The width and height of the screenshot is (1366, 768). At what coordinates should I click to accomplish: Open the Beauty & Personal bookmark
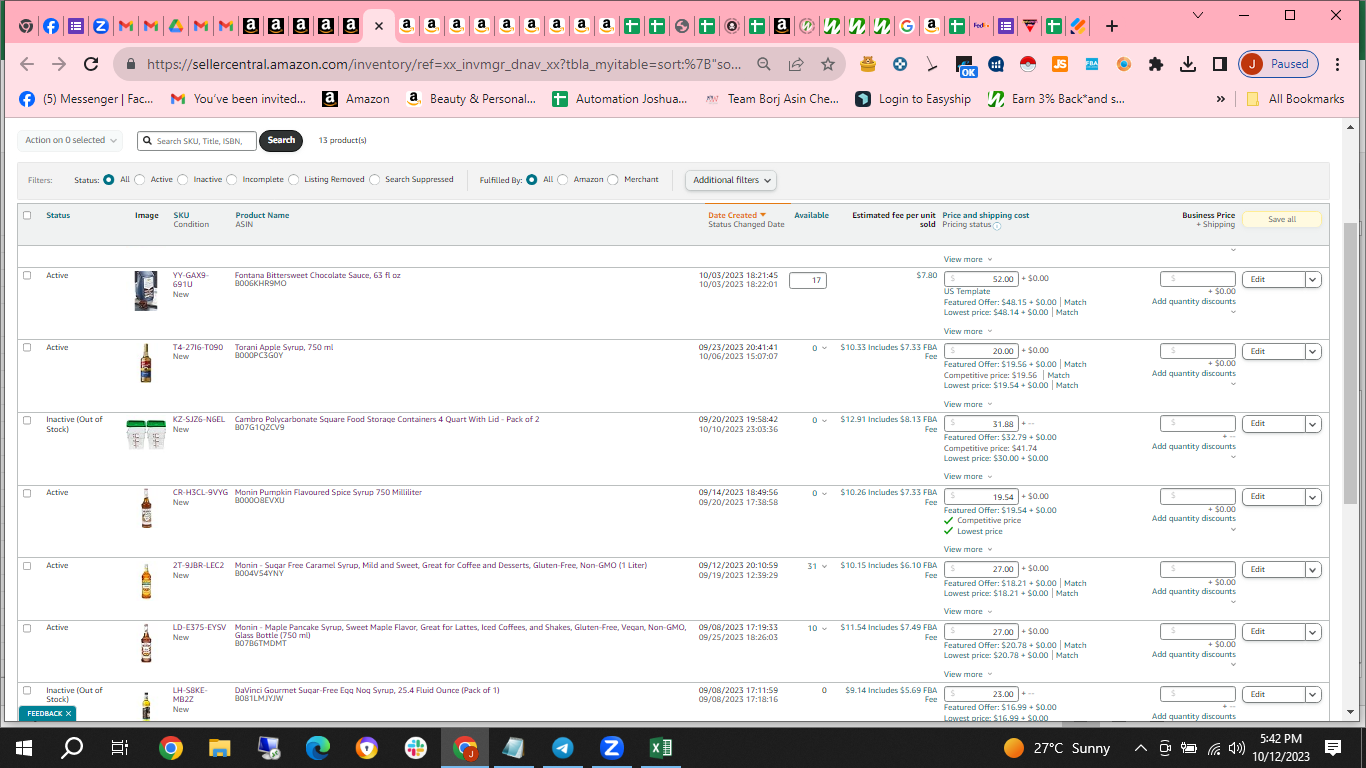point(472,99)
